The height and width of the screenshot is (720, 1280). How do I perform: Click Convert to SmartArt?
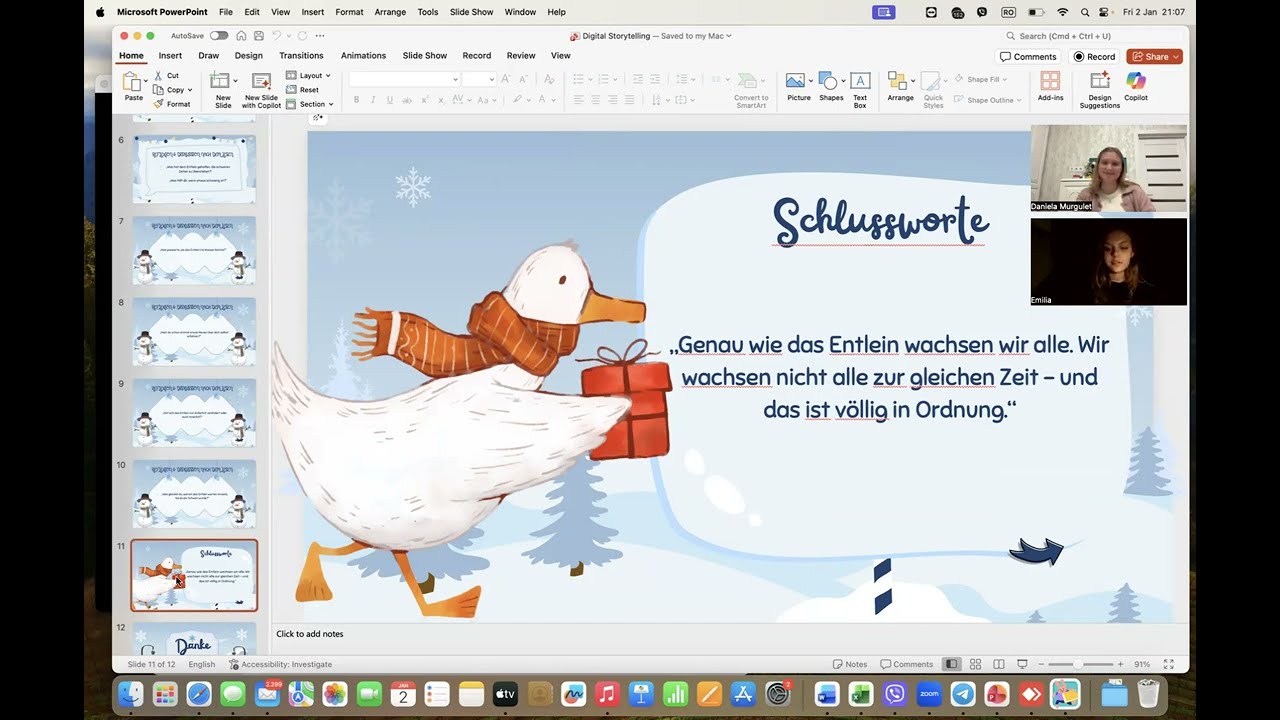[751, 90]
